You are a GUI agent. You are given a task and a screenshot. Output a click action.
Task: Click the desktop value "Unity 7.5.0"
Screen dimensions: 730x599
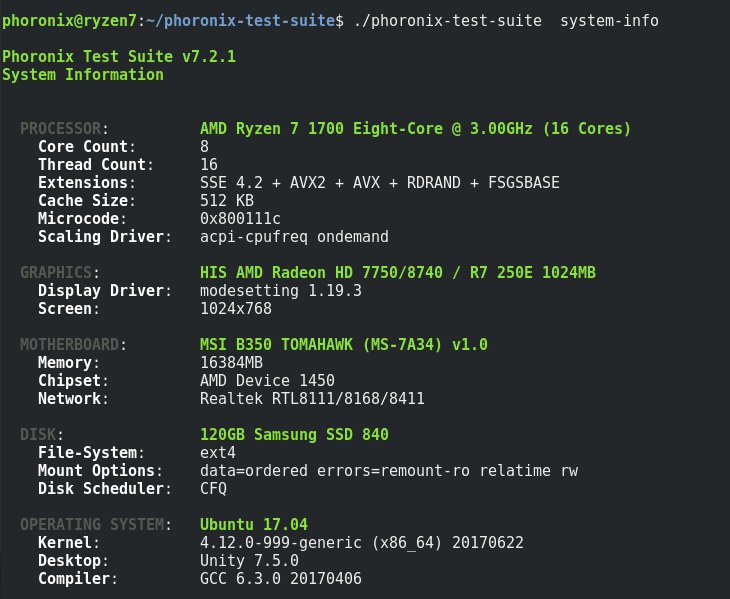(249, 561)
